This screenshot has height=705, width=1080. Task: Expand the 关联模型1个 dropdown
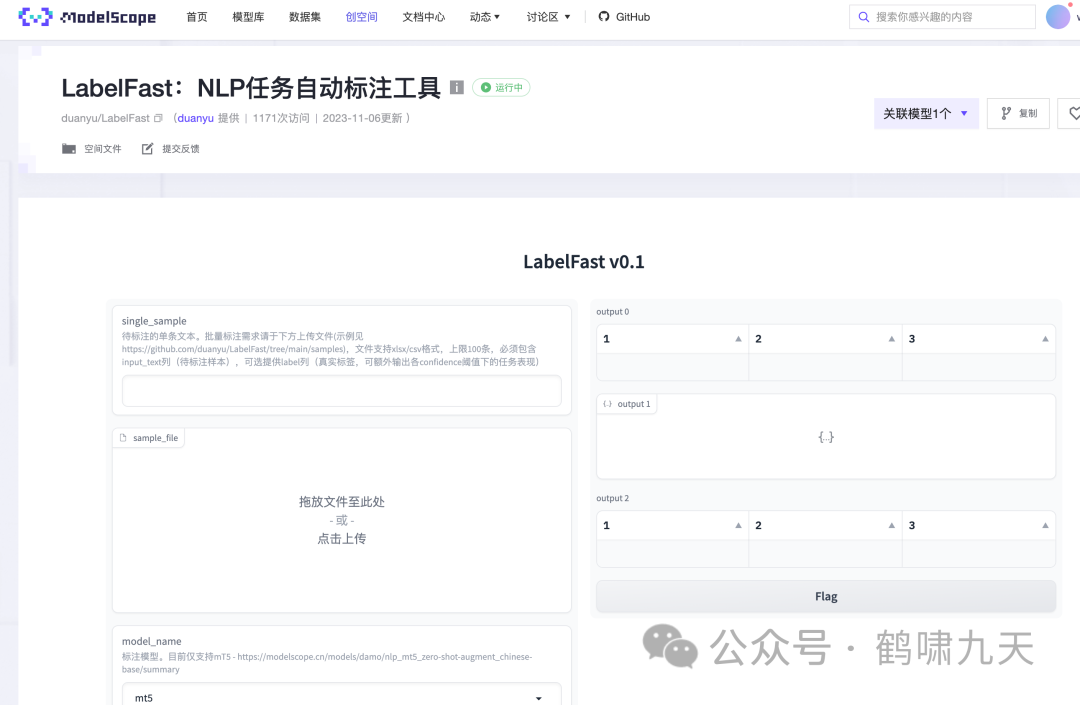point(926,114)
